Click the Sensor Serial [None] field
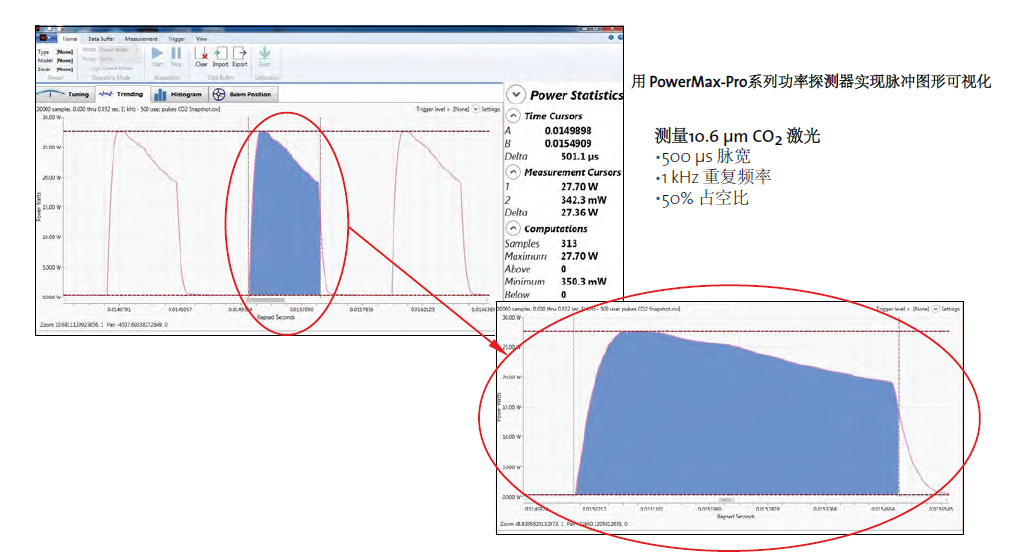Screen dimensions: 1019x555 tap(64, 69)
